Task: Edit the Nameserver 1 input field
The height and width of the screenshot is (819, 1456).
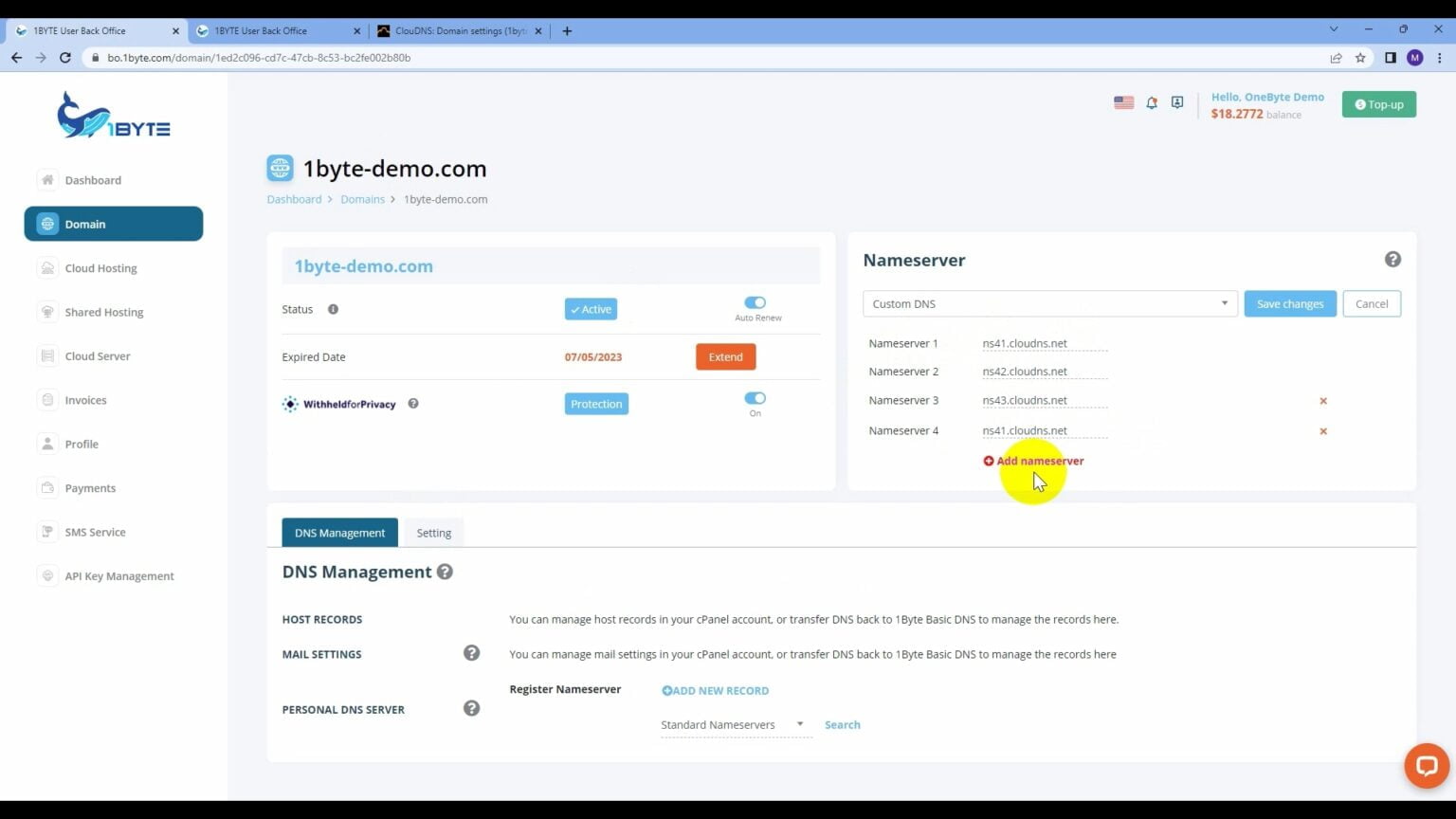Action: [x=1041, y=343]
